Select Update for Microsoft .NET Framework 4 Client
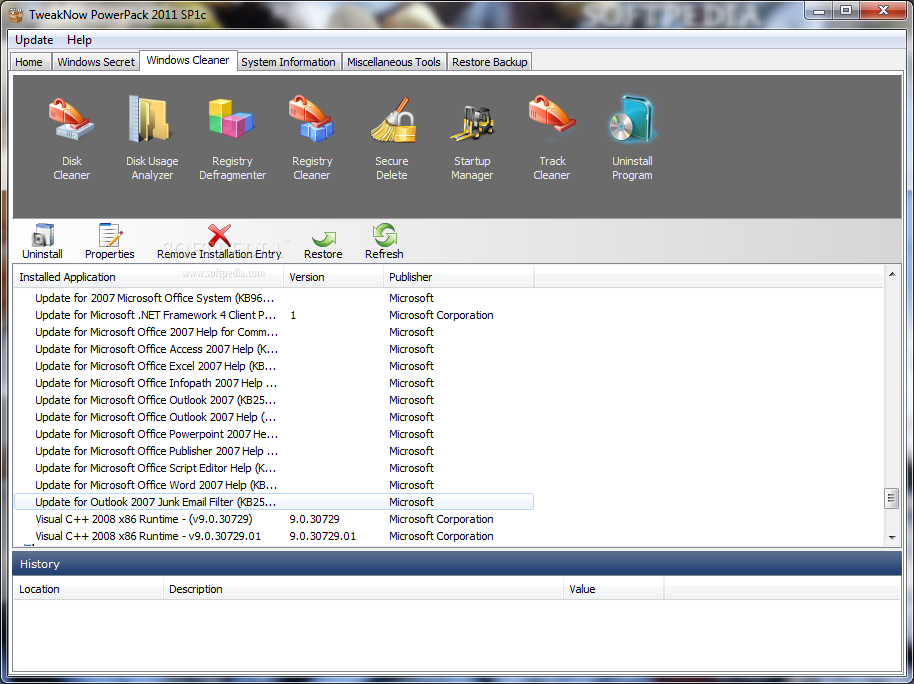Viewport: 914px width, 684px height. (x=273, y=315)
